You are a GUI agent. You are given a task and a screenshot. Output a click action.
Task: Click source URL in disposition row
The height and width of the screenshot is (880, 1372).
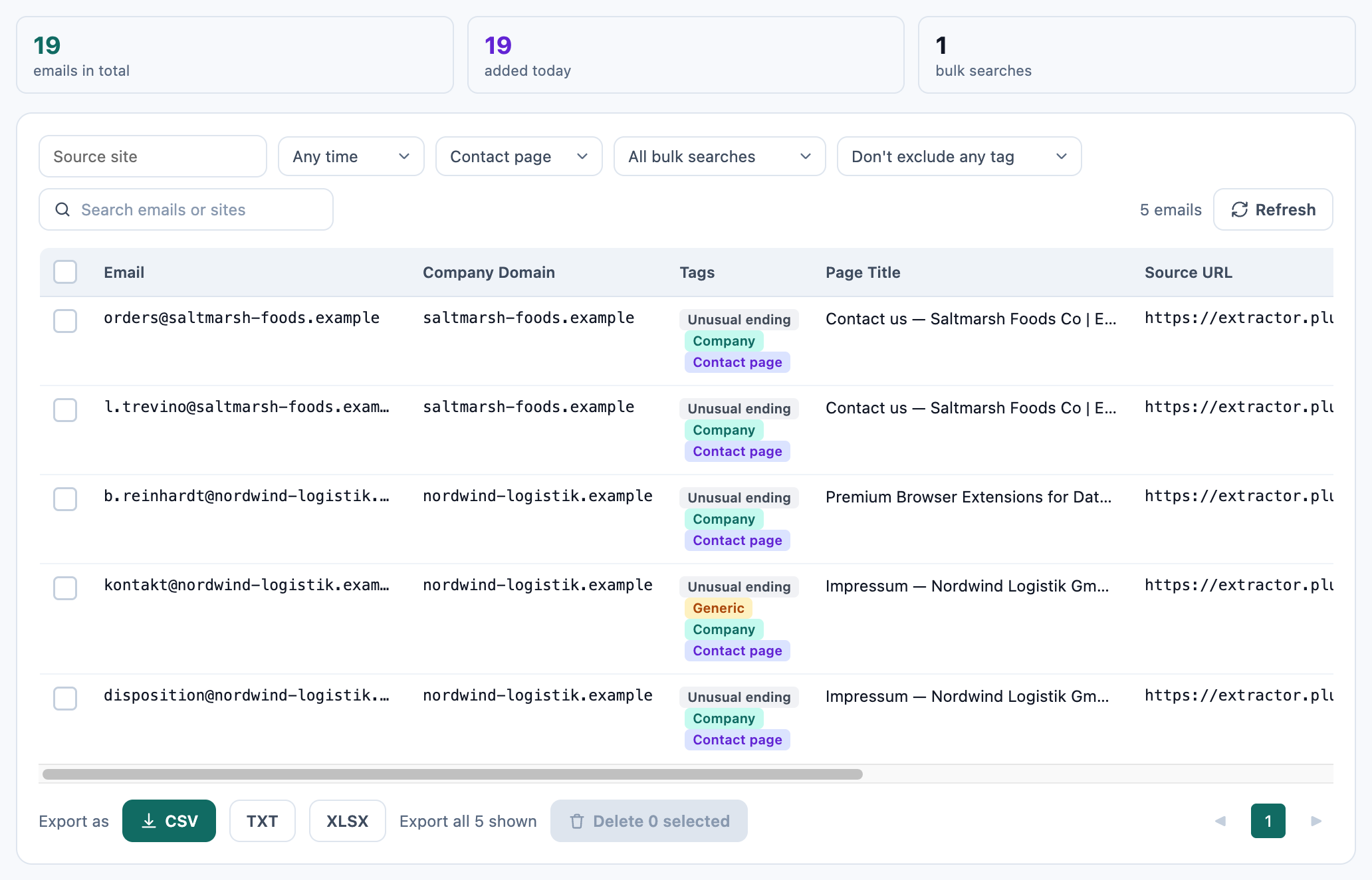(1239, 695)
